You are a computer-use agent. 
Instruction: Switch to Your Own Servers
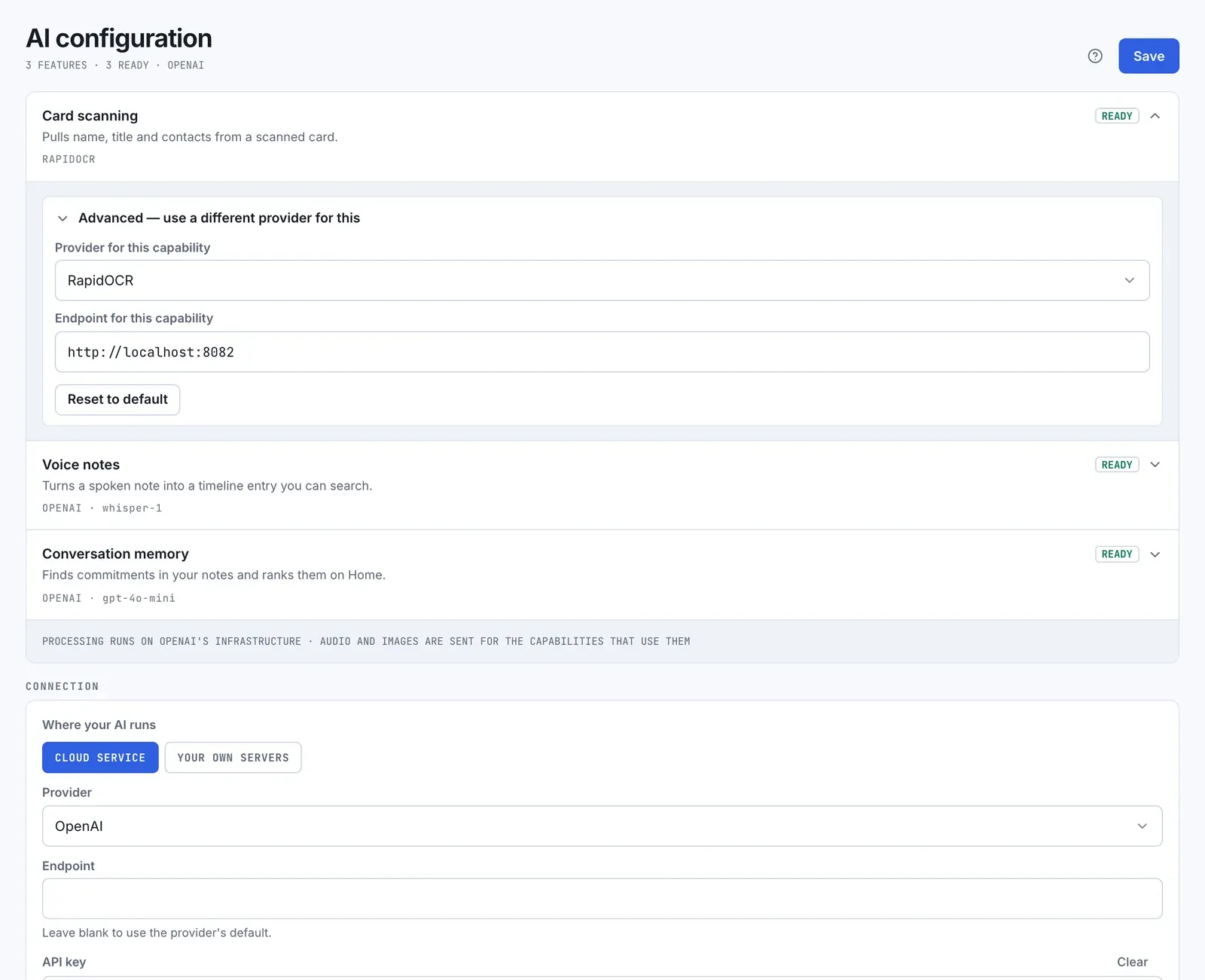point(233,758)
